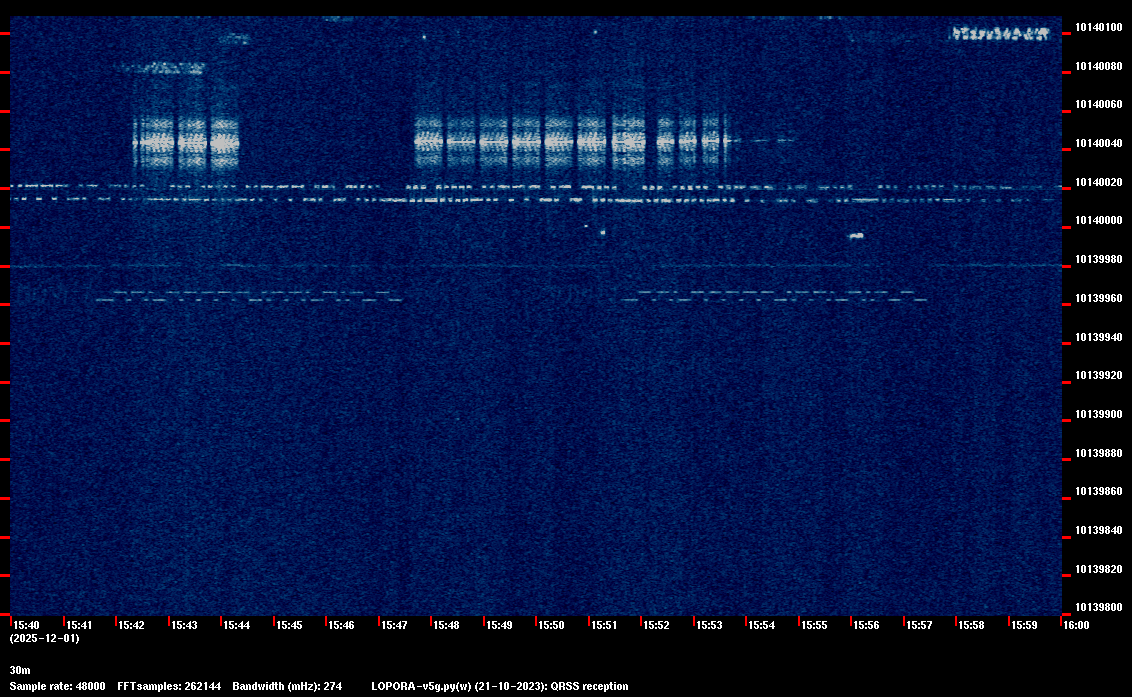1132x697 pixels.
Task: Click the 15:46 time label
Action: point(341,625)
